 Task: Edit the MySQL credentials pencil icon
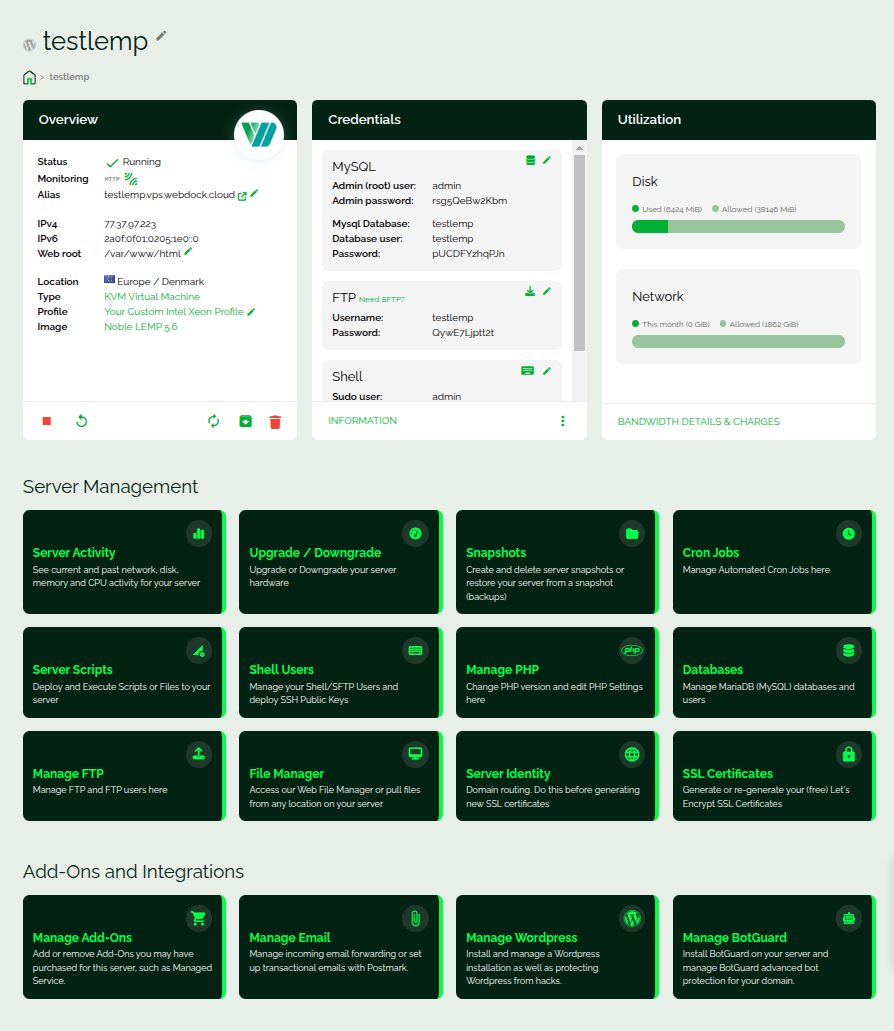[x=547, y=160]
